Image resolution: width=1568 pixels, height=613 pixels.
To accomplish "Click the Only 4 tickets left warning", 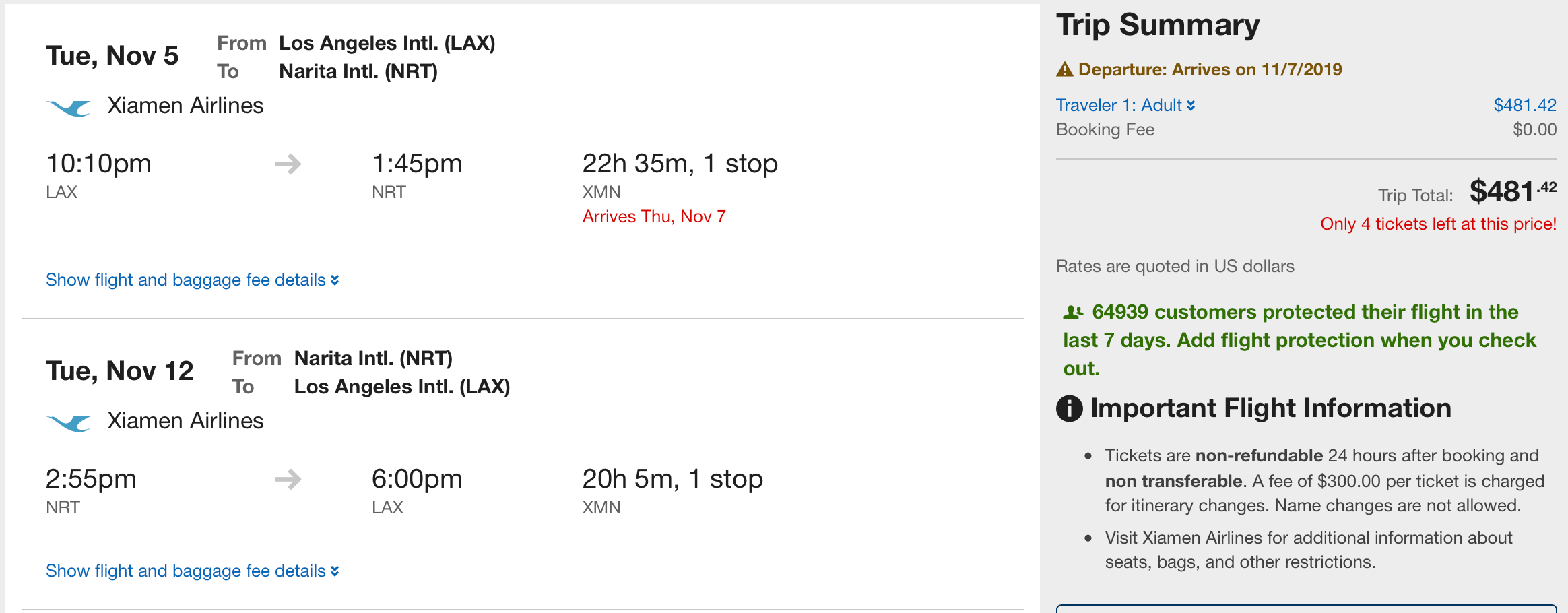I will pyautogui.click(x=1438, y=224).
